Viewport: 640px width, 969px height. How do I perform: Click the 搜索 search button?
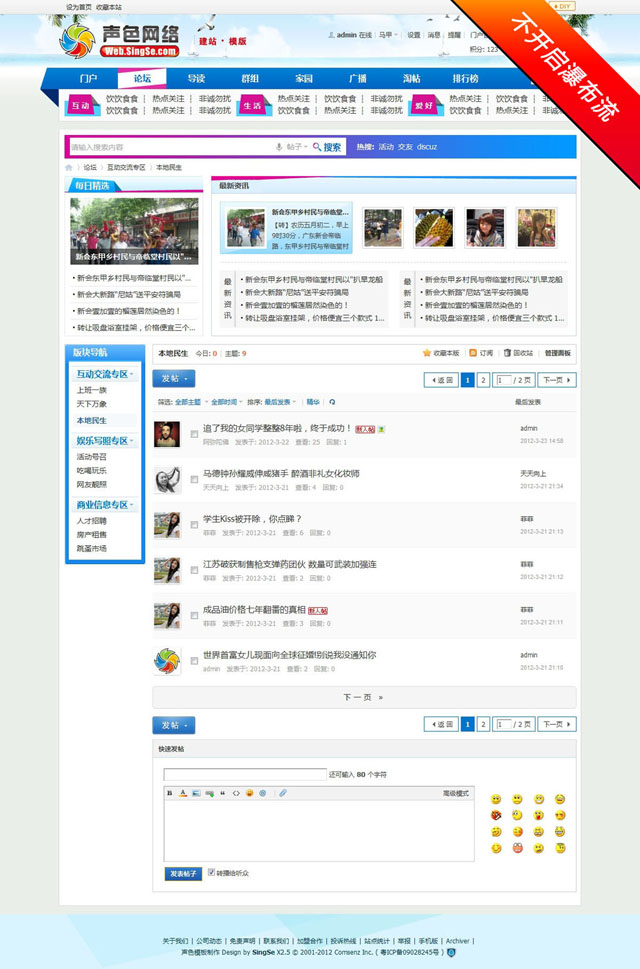click(x=327, y=147)
